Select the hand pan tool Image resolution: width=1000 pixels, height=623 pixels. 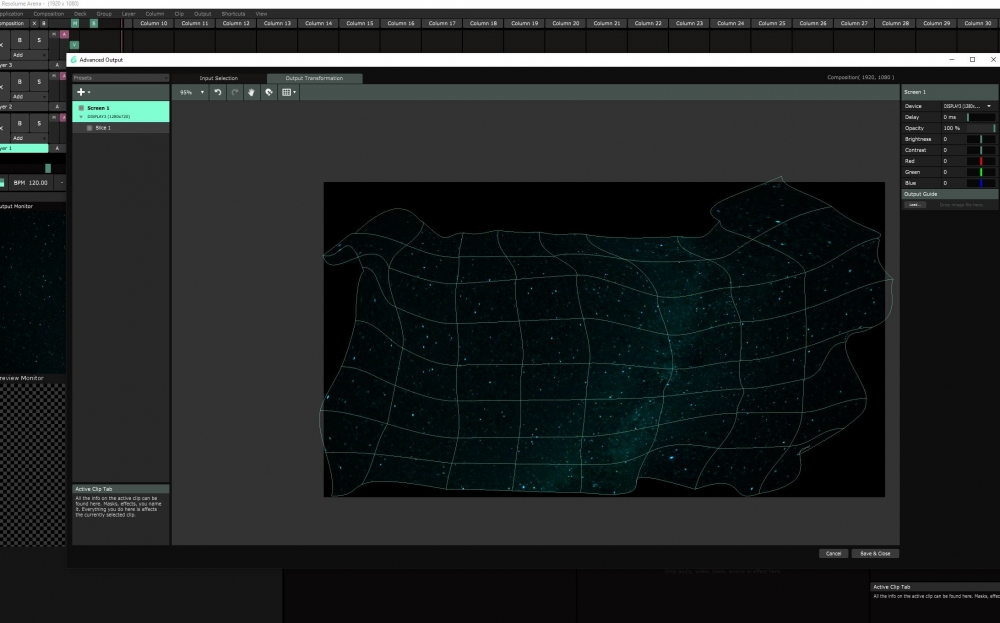click(x=252, y=92)
